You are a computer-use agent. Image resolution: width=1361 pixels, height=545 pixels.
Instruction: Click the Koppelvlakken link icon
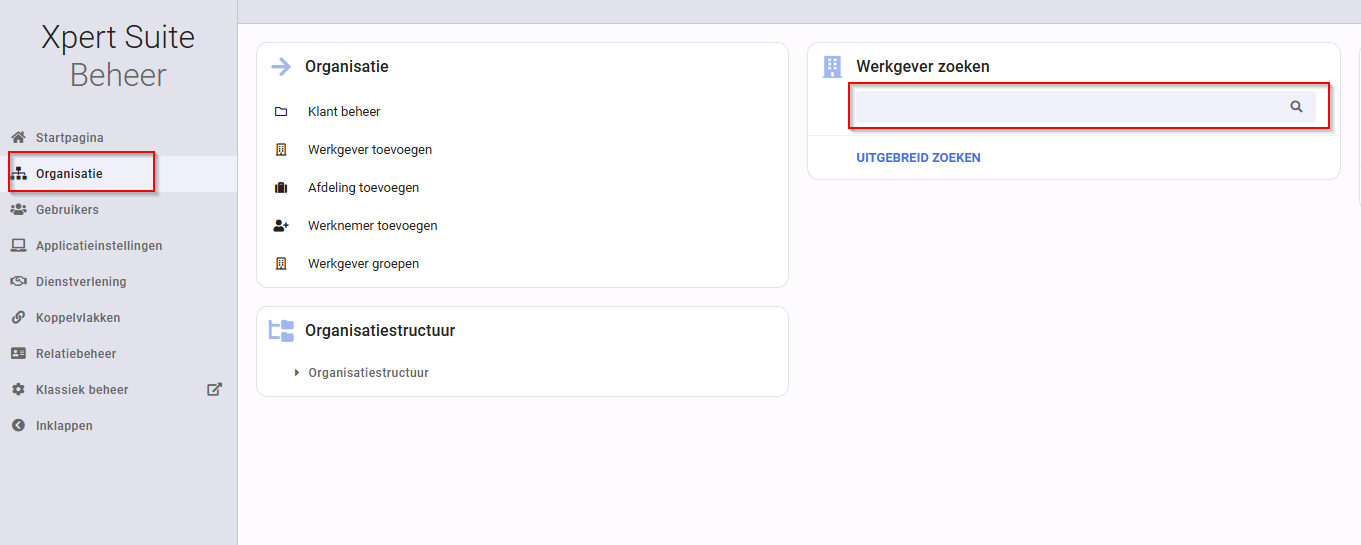point(18,318)
